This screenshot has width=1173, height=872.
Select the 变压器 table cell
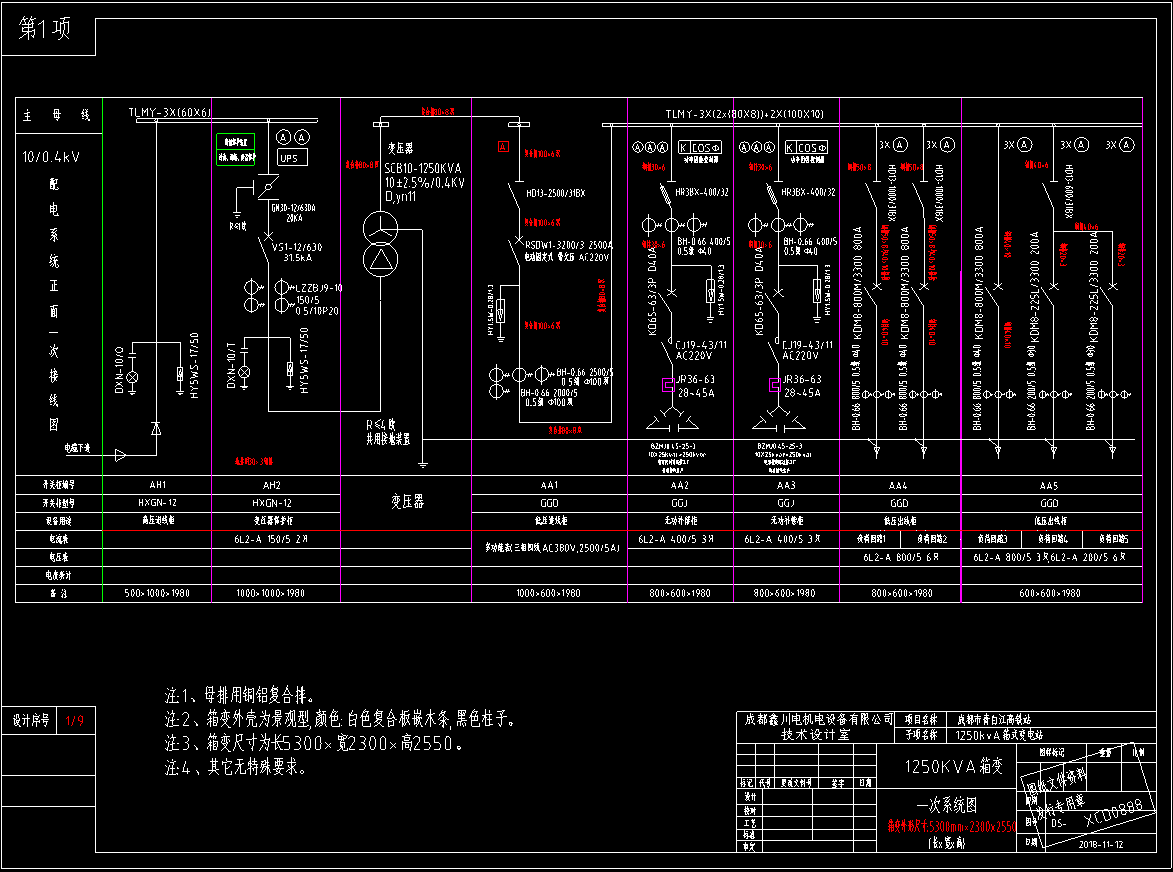click(x=406, y=502)
